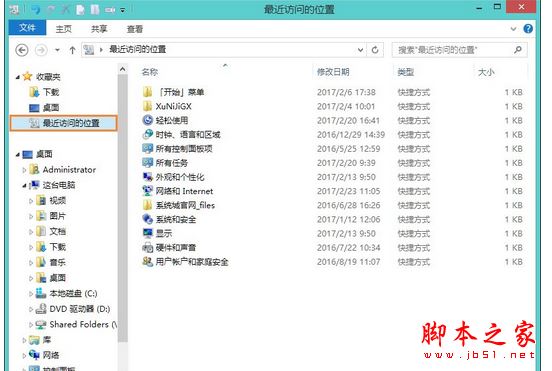The width and height of the screenshot is (552, 371).
Task: Select 这台电脑 in navigation pane
Action: 58,185
